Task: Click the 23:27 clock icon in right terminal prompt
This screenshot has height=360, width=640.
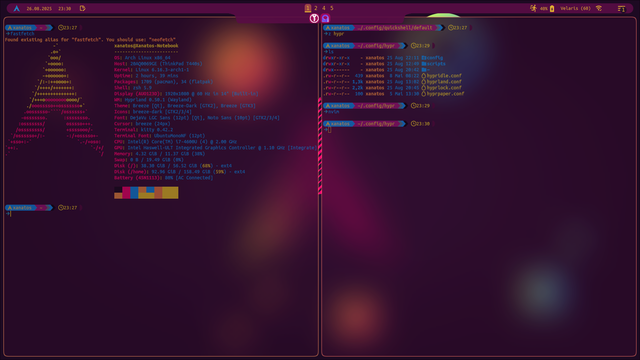Action: click(x=451, y=28)
